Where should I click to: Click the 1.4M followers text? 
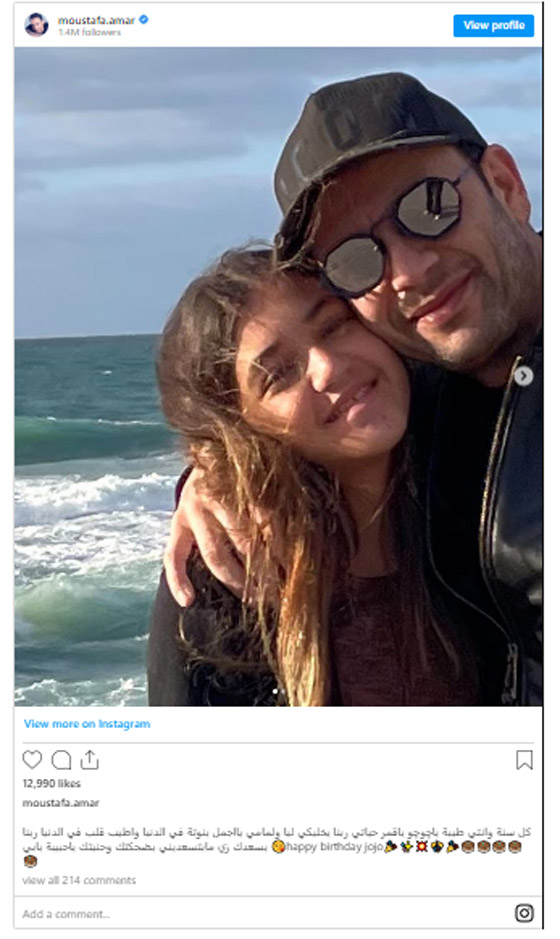89,32
